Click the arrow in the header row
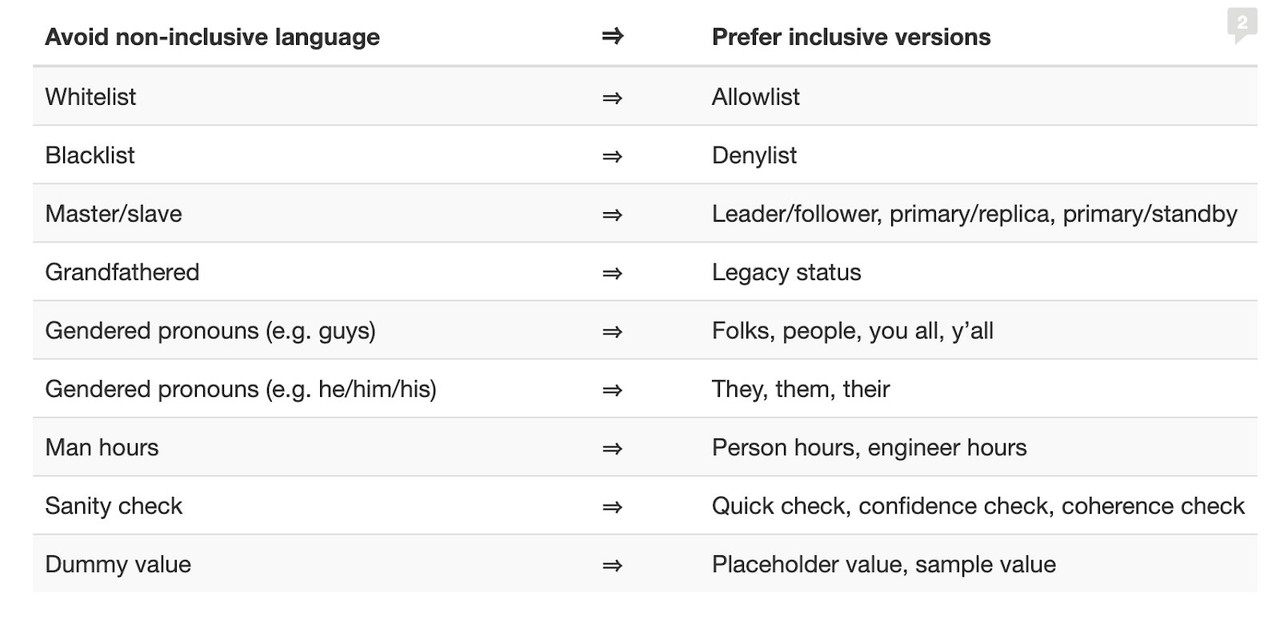This screenshot has height=625, width=1280. (x=612, y=37)
